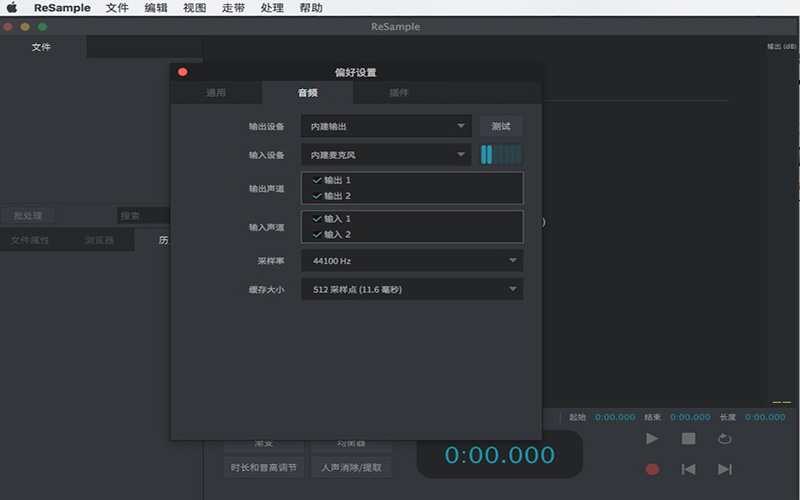Viewport: 800px width, 500px height.
Task: Uncheck the 输出 1 channel checkbox
Action: [x=317, y=180]
